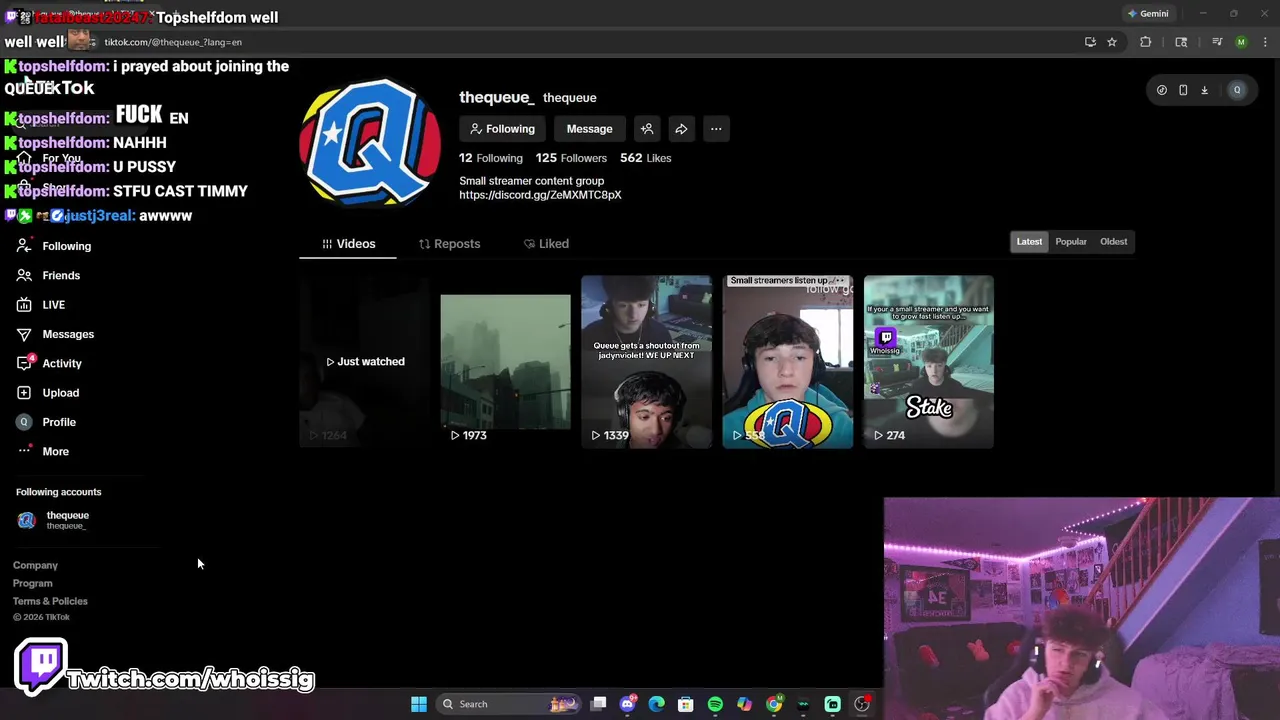This screenshot has width=1280, height=720.
Task: Go to Friends in the sidebar
Action: (x=61, y=275)
